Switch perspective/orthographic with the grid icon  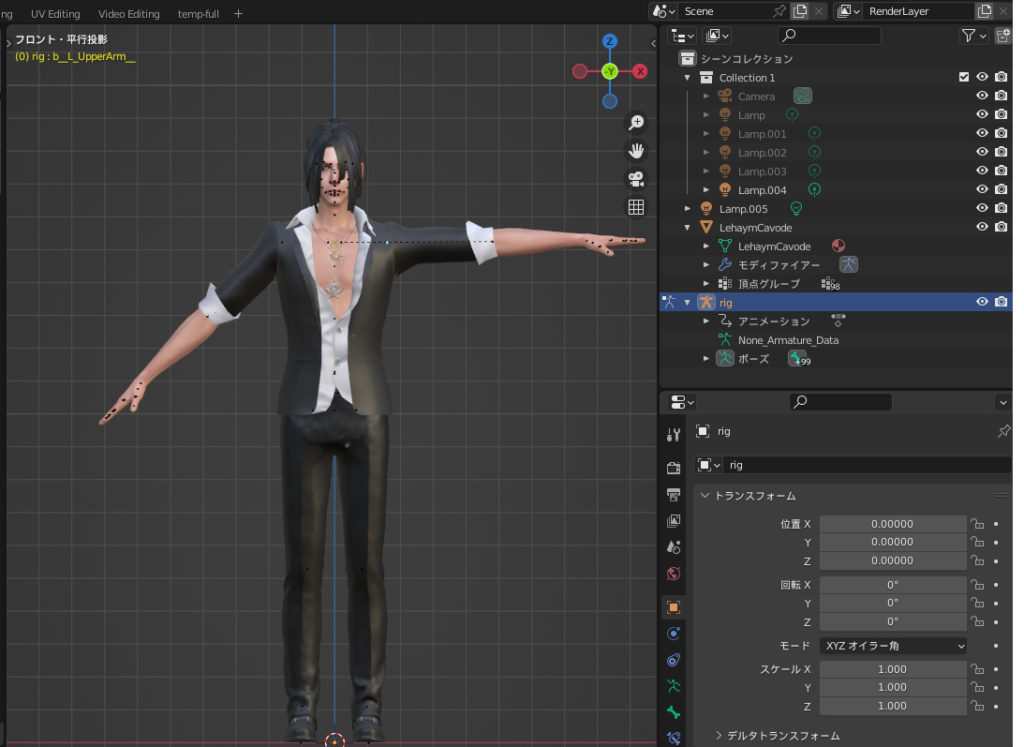[x=635, y=207]
